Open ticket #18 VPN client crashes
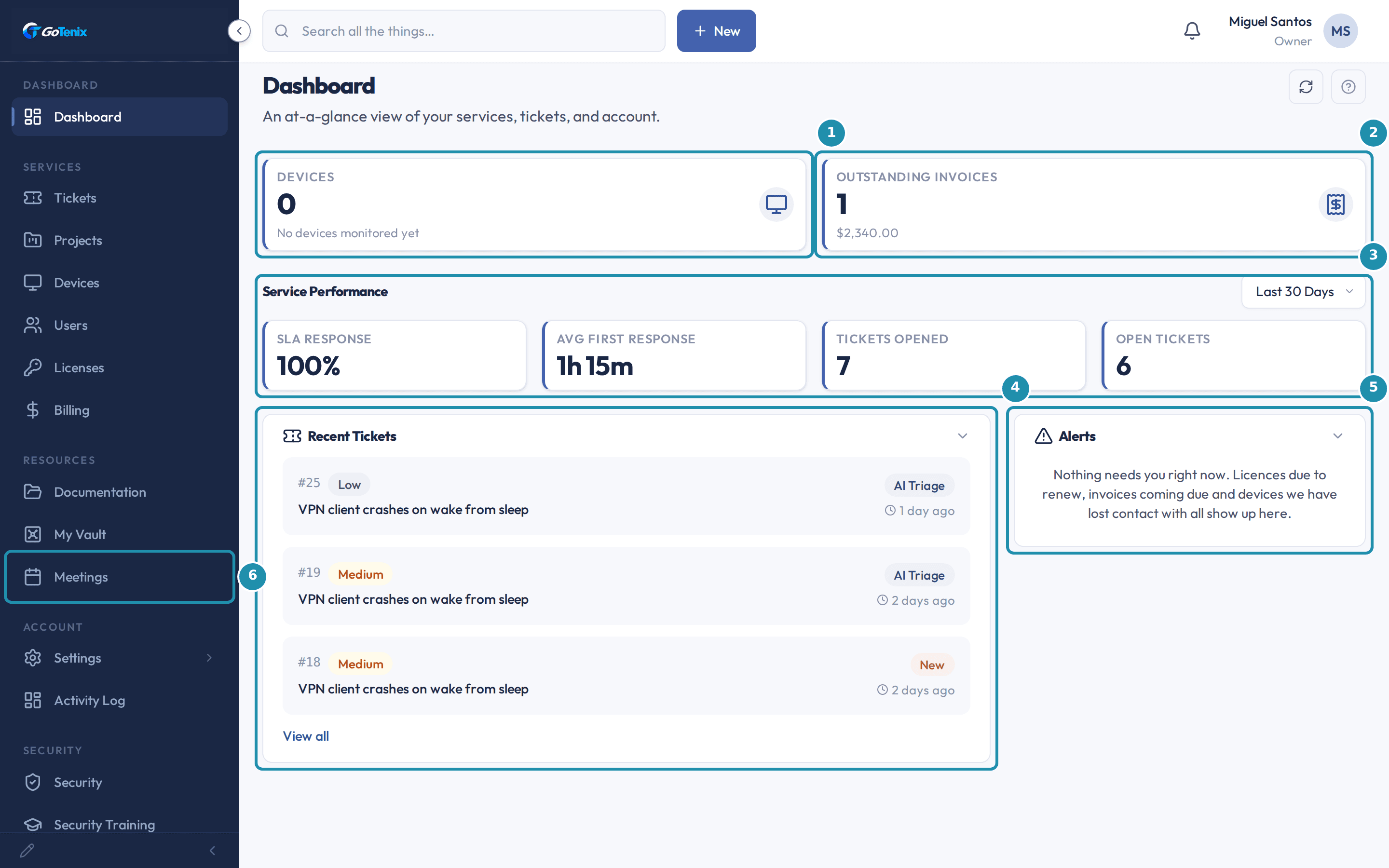 [626, 676]
